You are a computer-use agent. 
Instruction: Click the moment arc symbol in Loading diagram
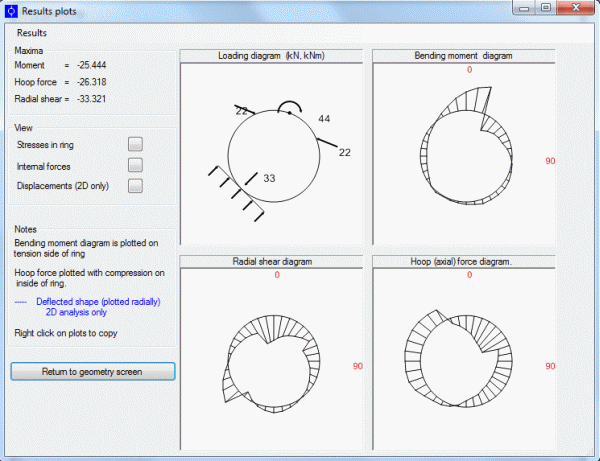(x=290, y=108)
